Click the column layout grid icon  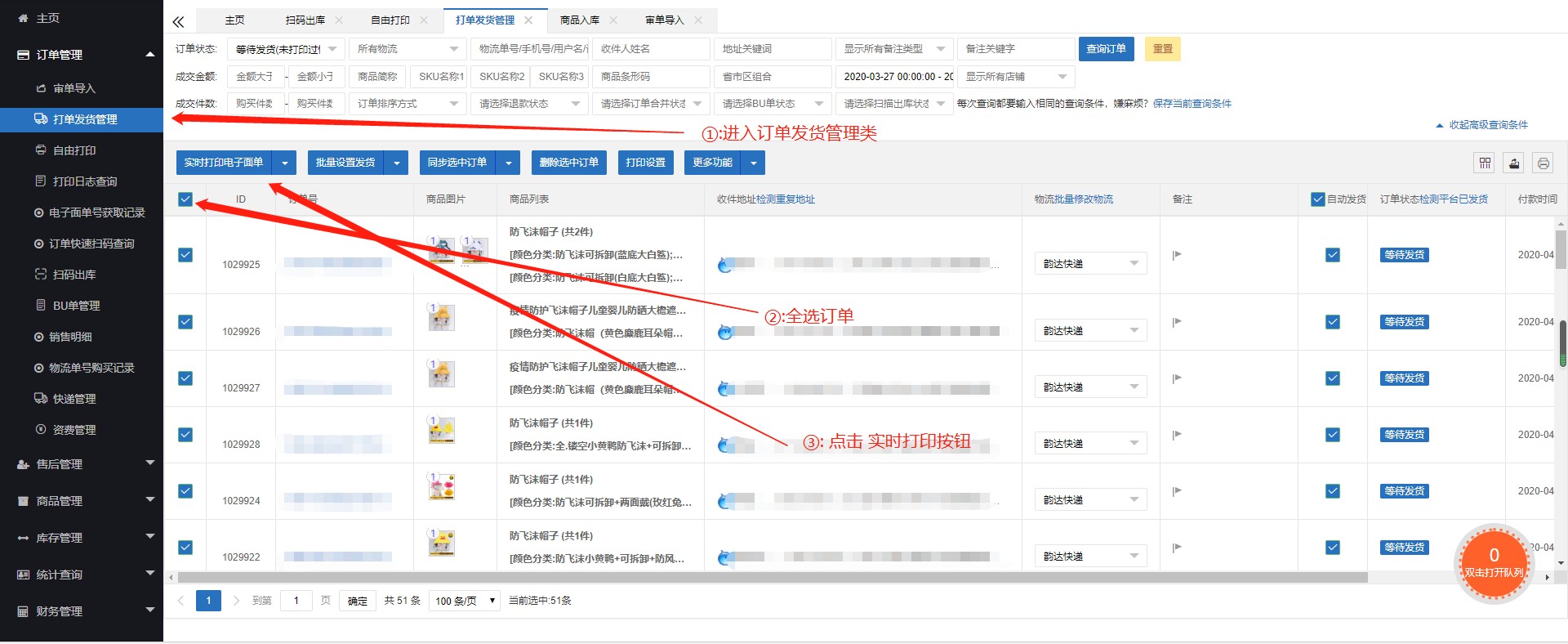pyautogui.click(x=1485, y=163)
